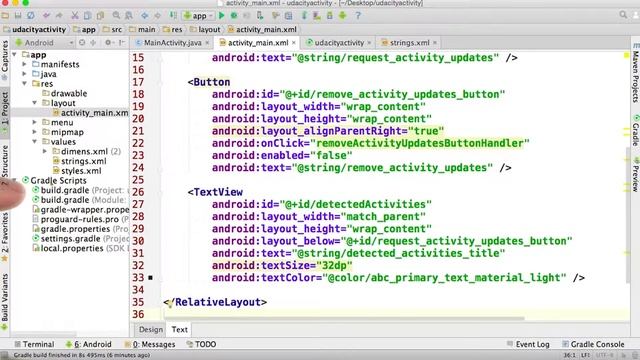
Task: Collapse the values folder
Action: [35, 142]
